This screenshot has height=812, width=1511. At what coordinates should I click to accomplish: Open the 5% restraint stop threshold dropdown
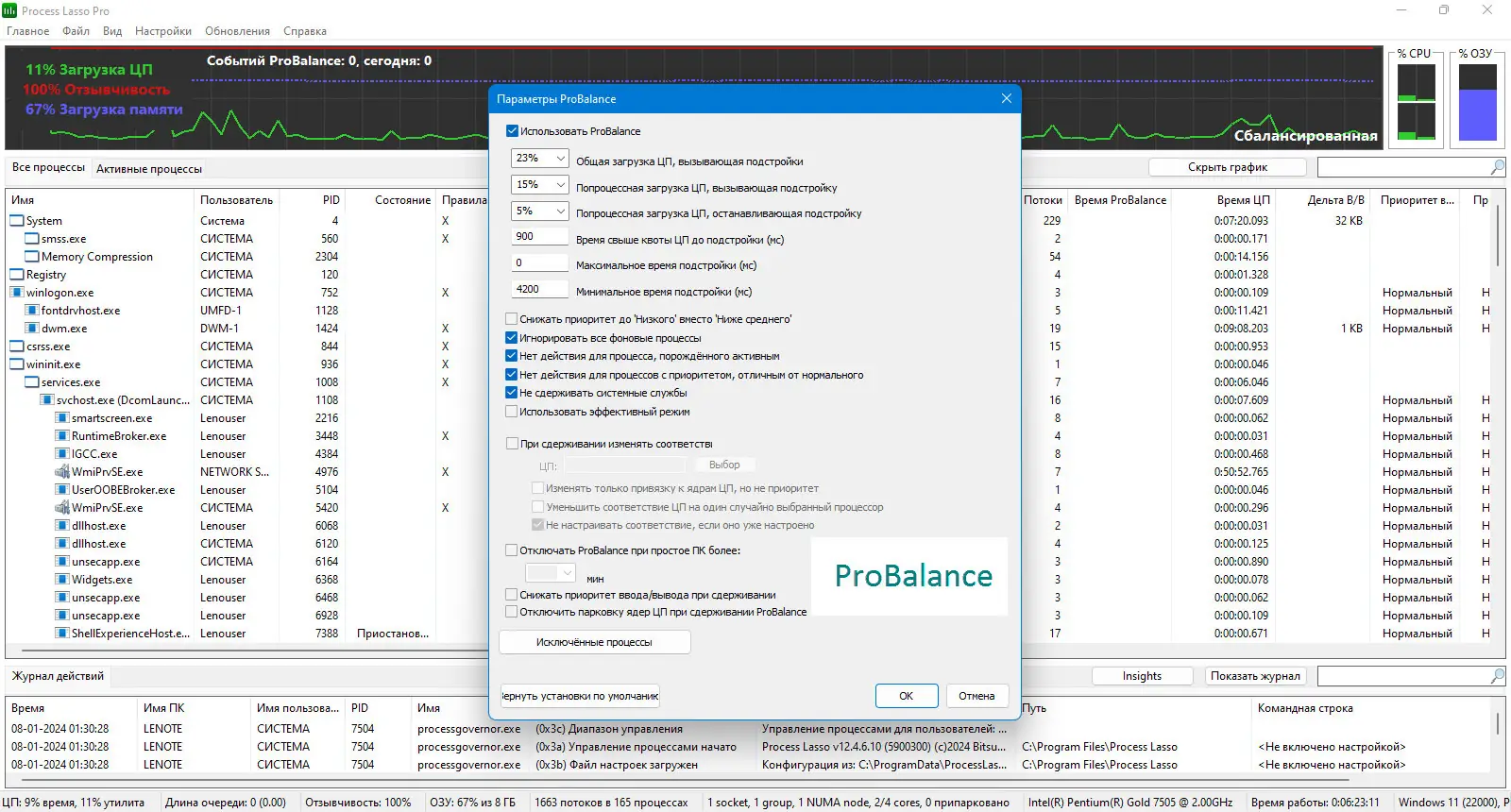540,211
